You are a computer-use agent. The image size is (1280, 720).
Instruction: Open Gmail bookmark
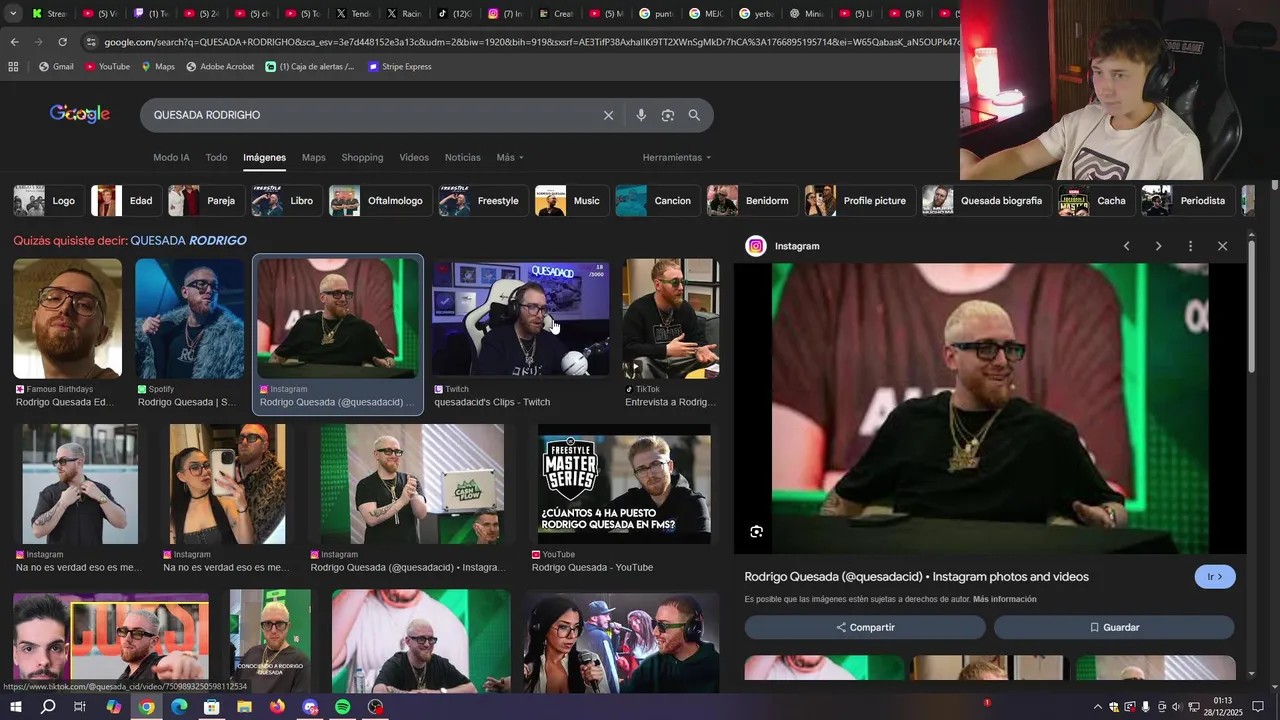click(x=56, y=67)
